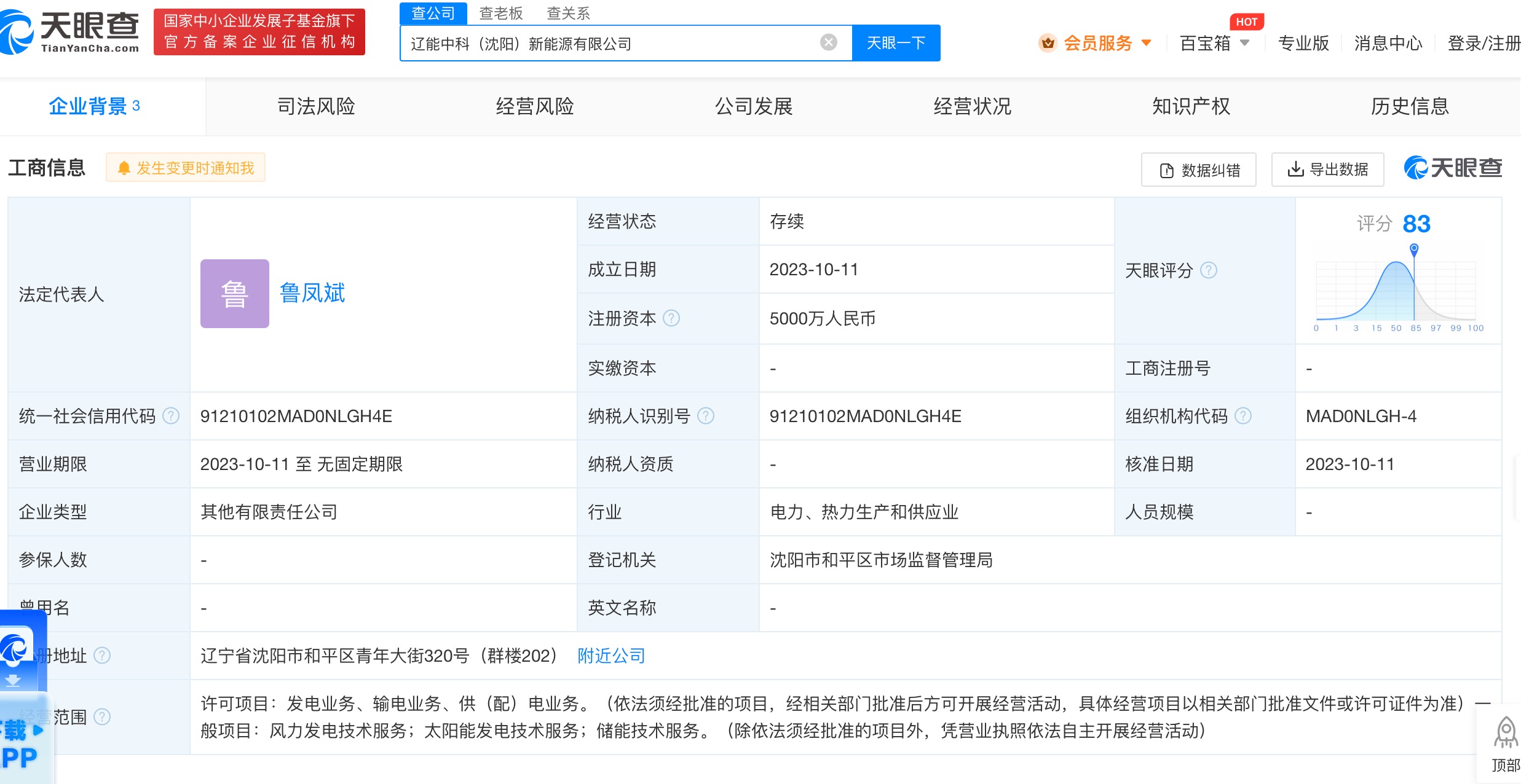Screen dimensions: 1521x784
Task: Click the 沈阳市和平区市场监督管理局 text
Action: pos(881,560)
